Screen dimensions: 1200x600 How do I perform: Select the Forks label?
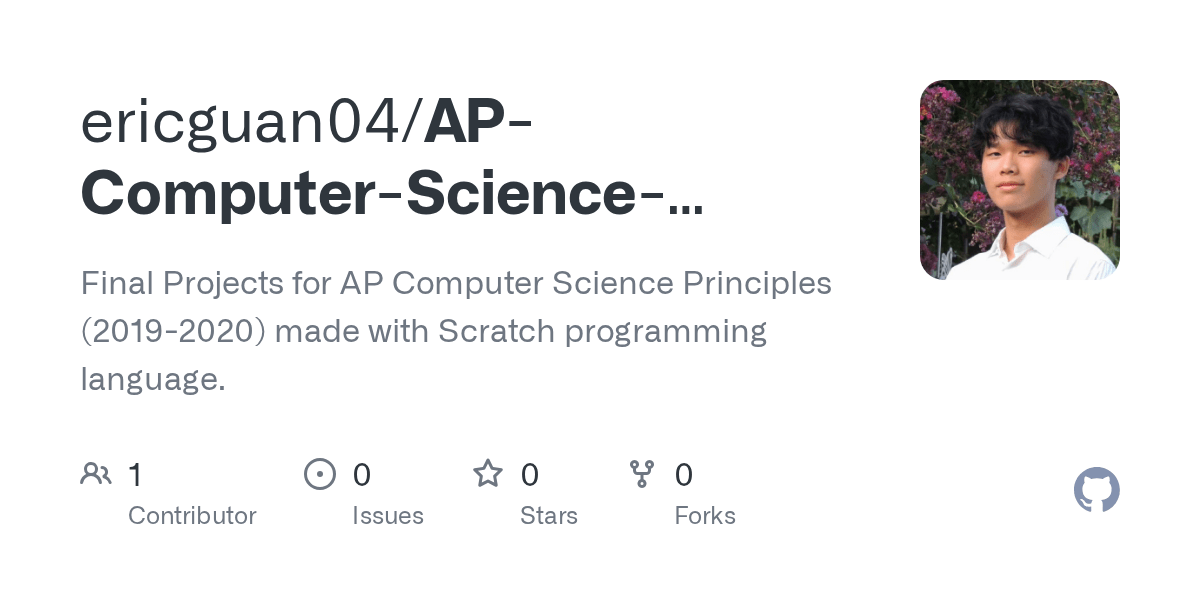tap(705, 516)
